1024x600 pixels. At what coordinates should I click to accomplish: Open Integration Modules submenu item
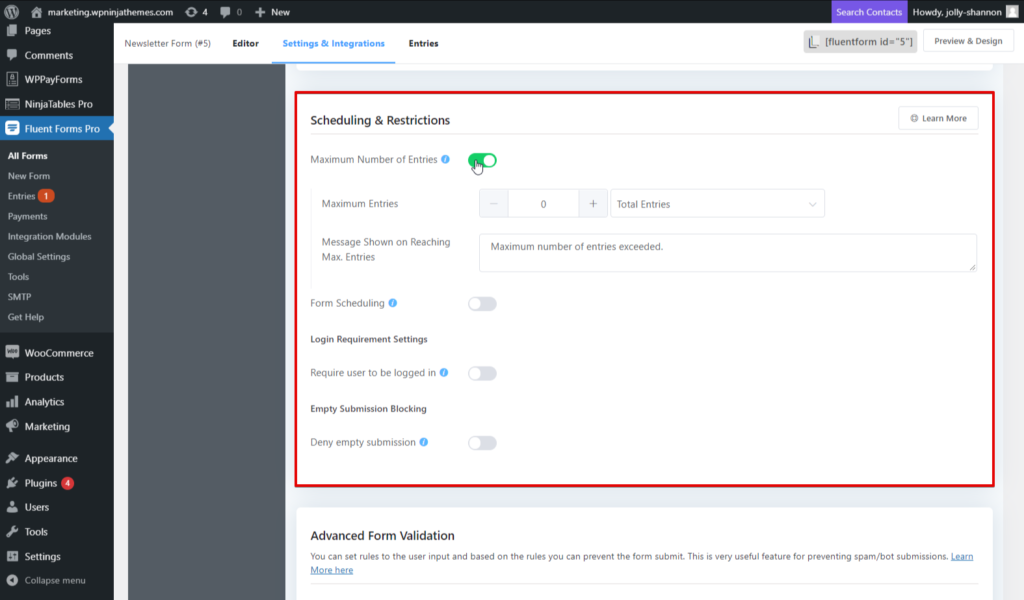(50, 236)
